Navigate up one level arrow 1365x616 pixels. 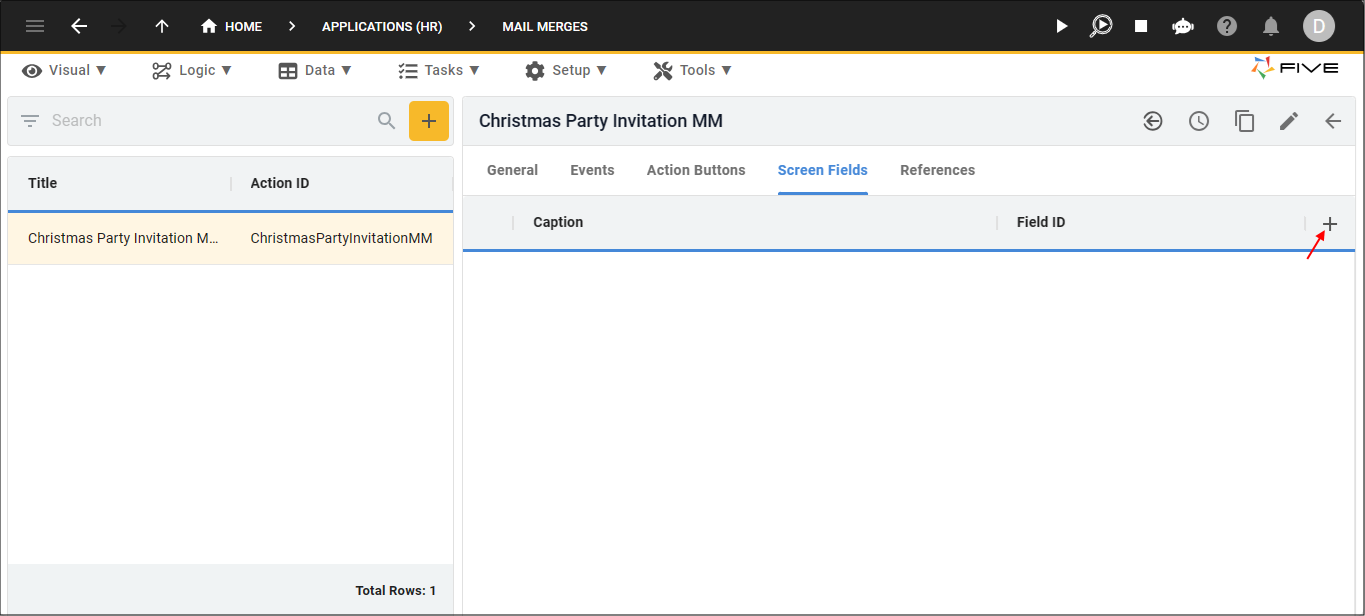162,26
